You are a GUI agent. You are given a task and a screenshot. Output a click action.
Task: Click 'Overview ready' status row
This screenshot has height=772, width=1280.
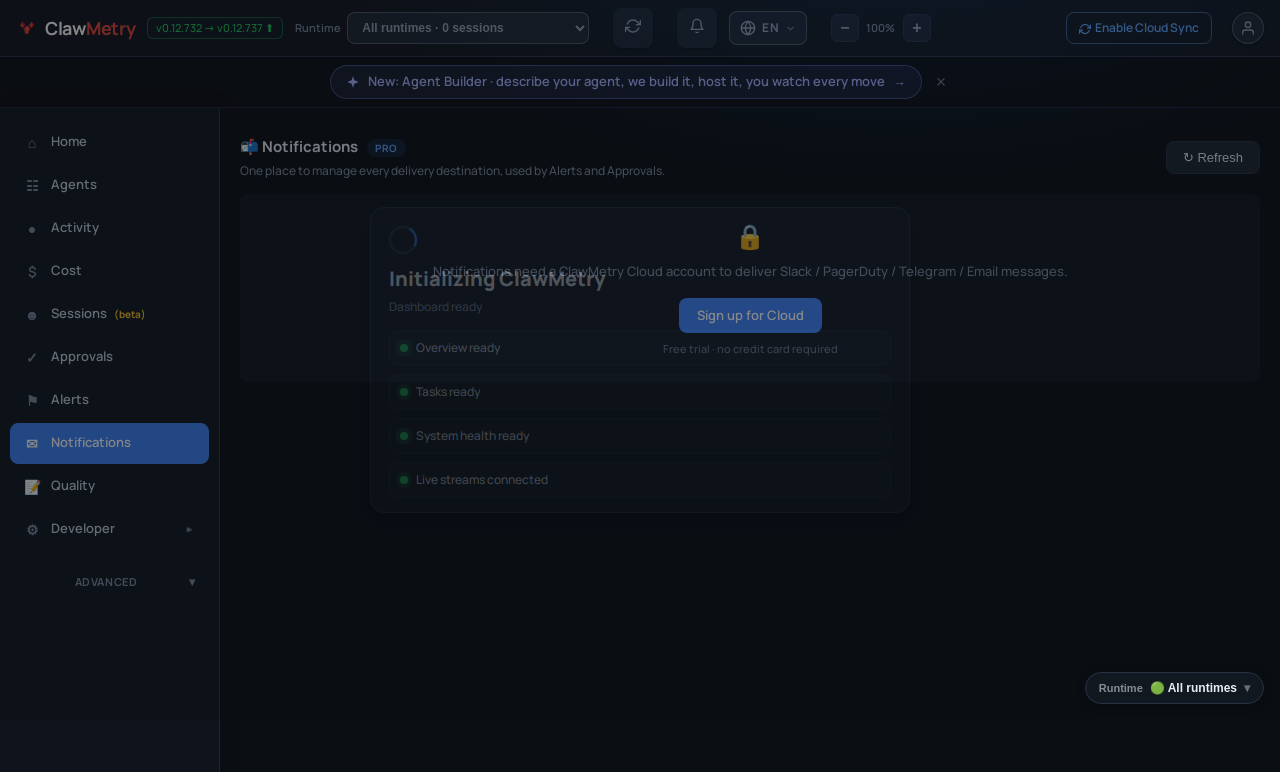tap(640, 348)
